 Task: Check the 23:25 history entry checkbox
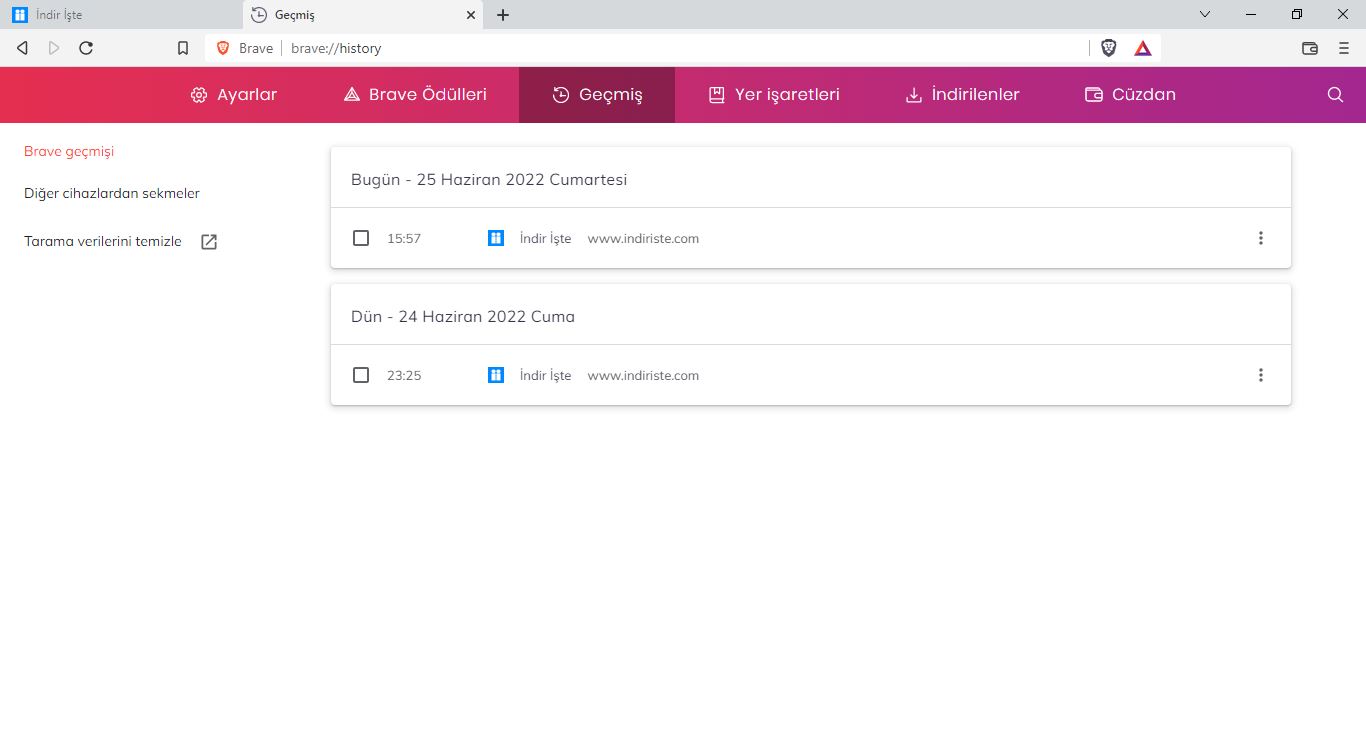[361, 375]
